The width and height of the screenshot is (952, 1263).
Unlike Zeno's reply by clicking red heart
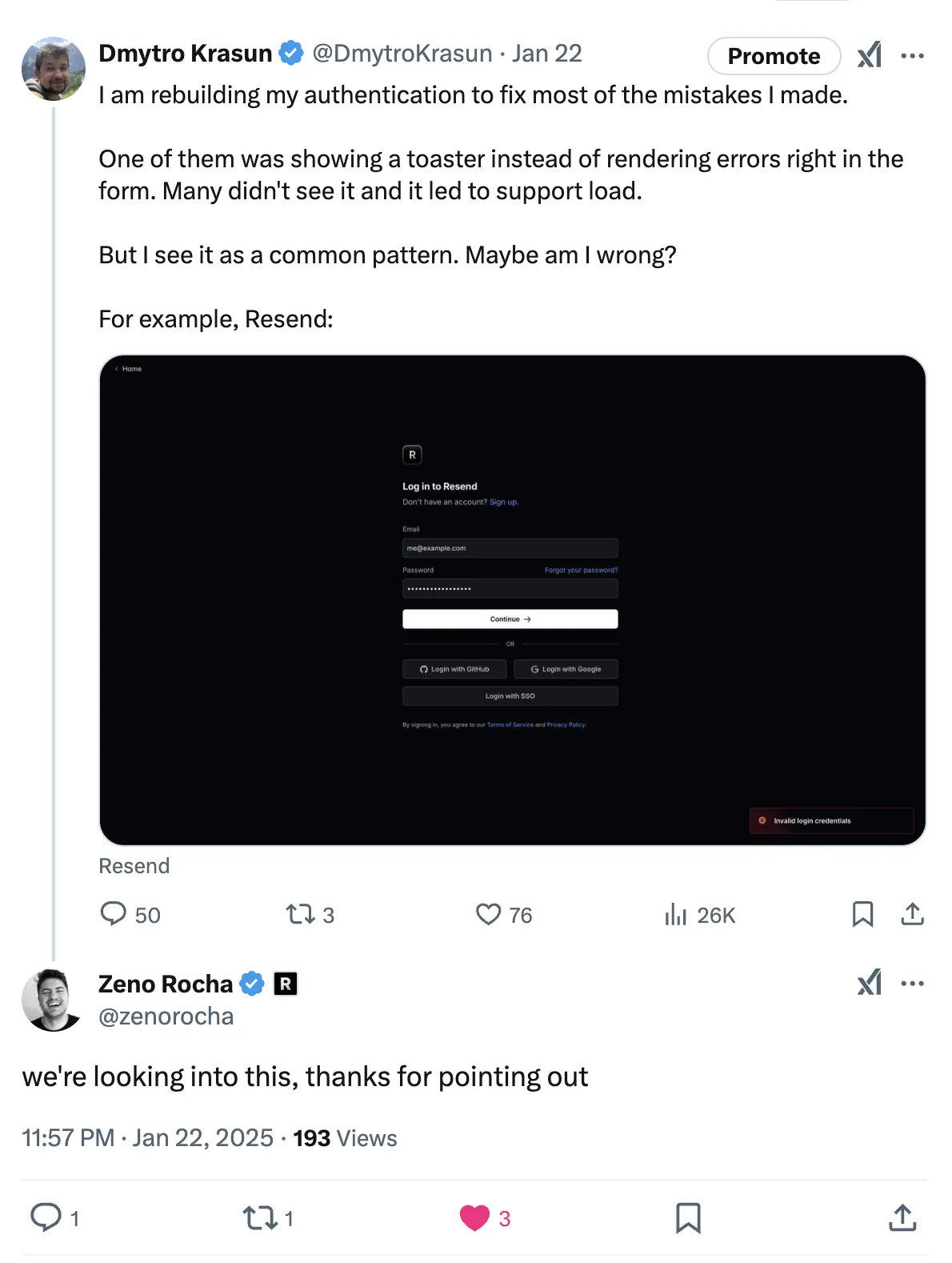(474, 1217)
